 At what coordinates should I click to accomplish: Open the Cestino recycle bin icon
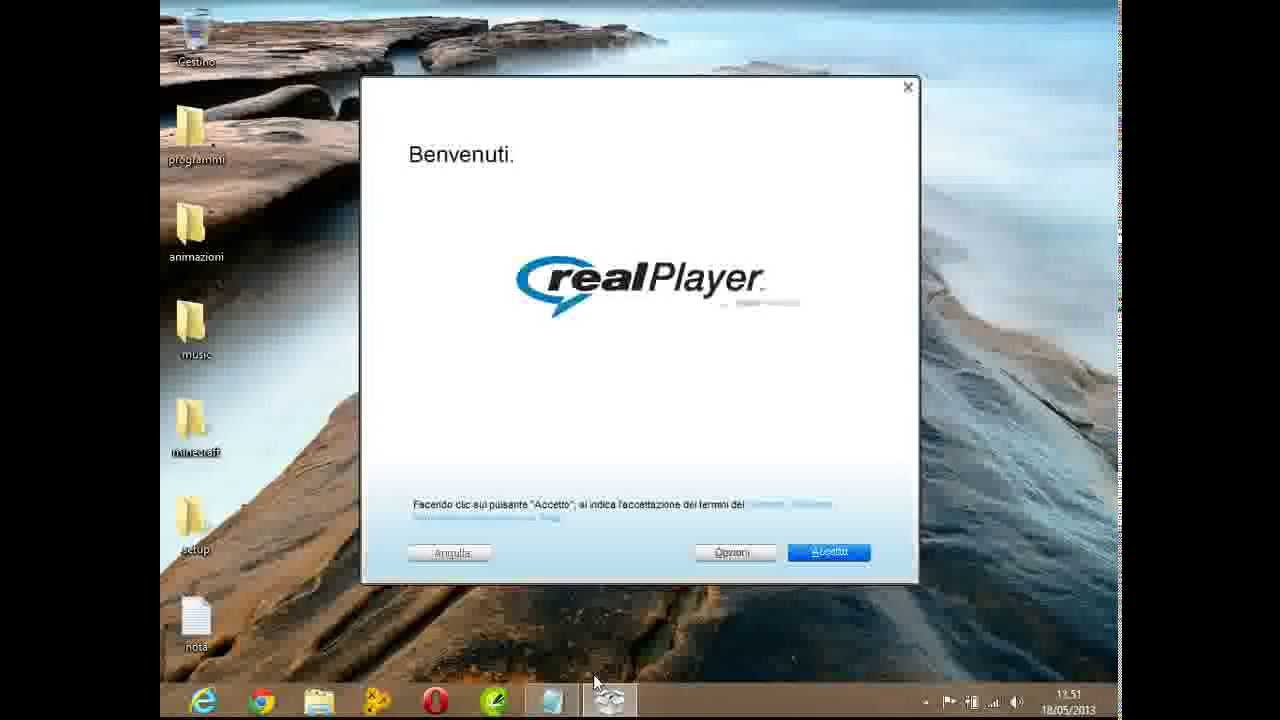pyautogui.click(x=196, y=38)
